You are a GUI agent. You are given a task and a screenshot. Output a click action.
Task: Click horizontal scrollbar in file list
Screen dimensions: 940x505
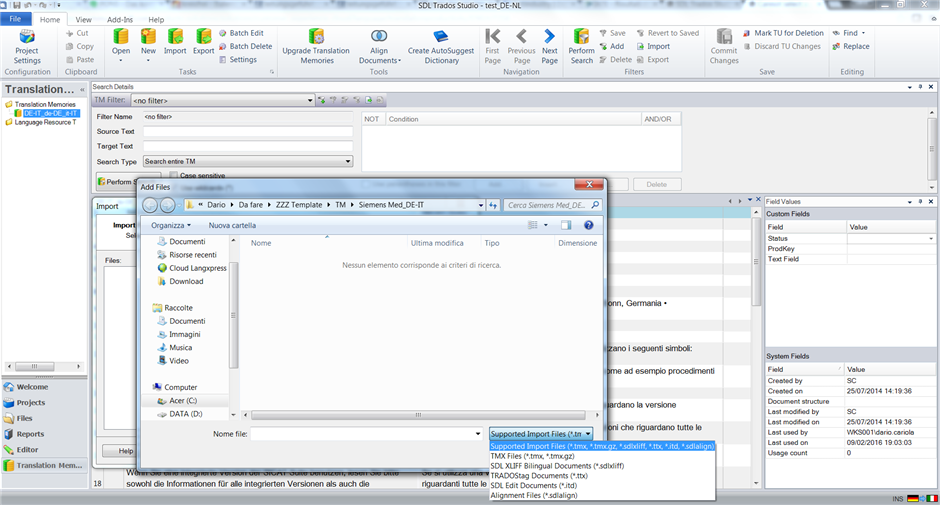point(418,415)
